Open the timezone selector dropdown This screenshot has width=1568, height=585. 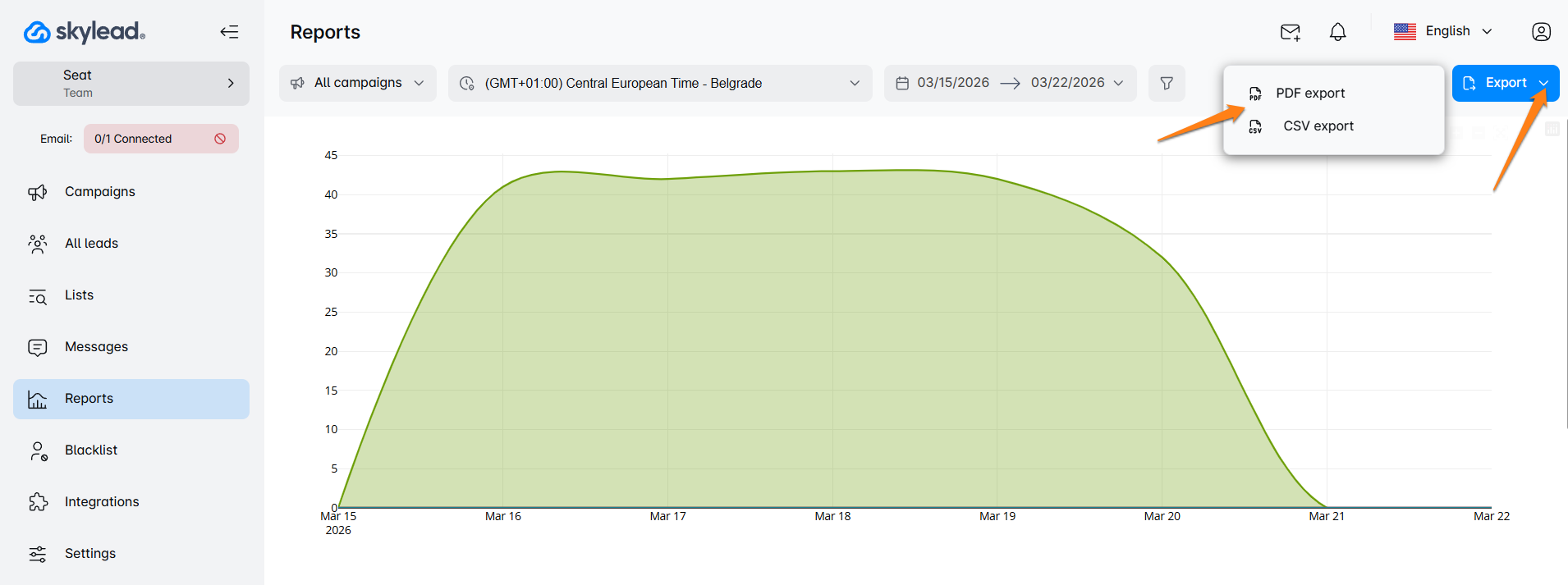tap(659, 83)
